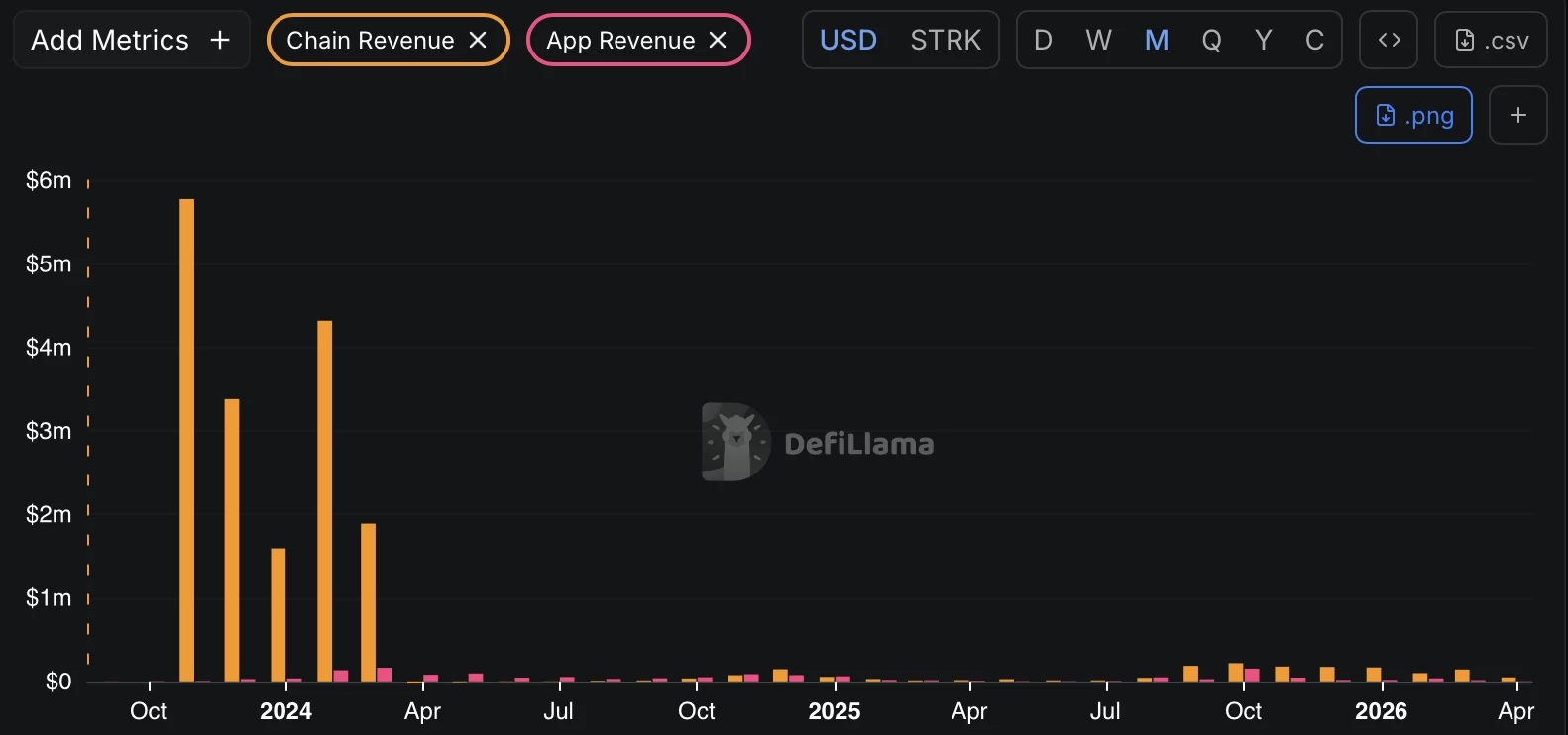Click the plus button beside .png
The image size is (1568, 735).
pos(1517,115)
